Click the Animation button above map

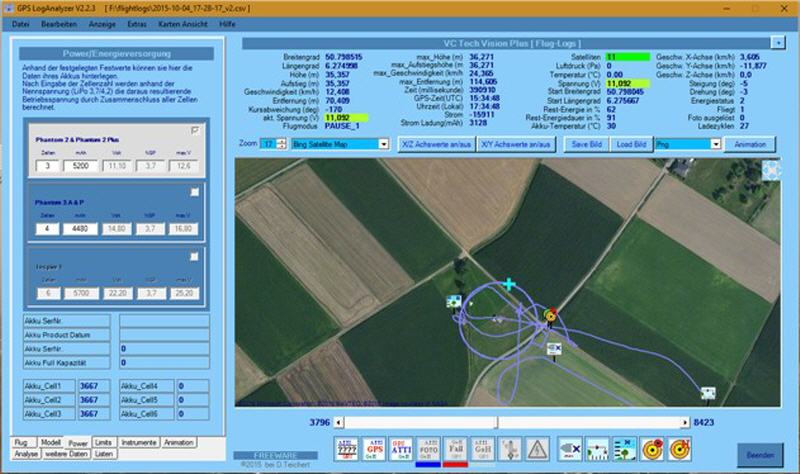coord(750,144)
